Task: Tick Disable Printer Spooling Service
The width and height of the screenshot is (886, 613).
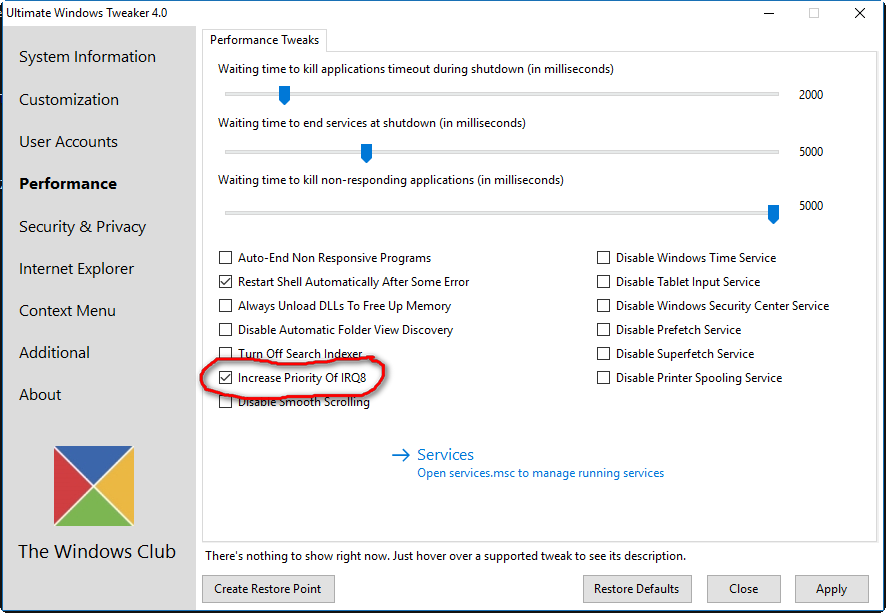Action: 603,377
